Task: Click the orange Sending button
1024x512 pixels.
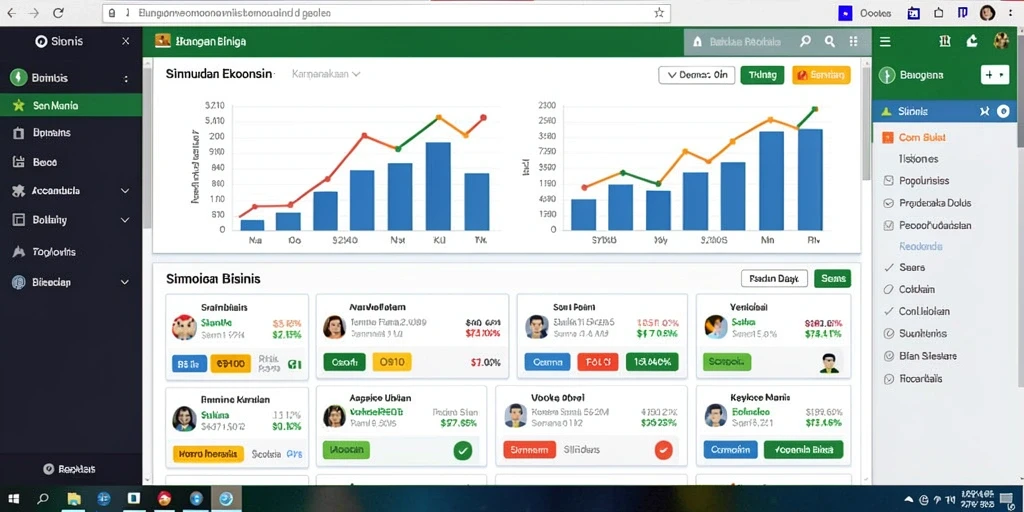Action: (x=822, y=75)
